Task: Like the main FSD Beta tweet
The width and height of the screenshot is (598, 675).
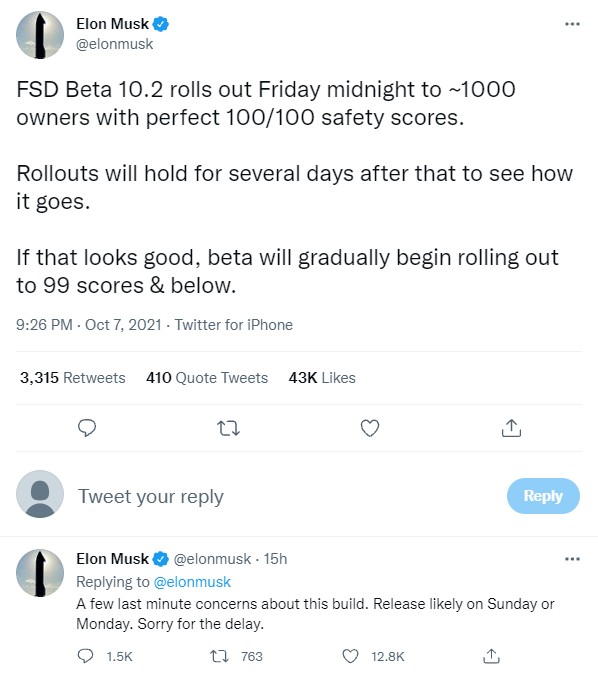Action: [x=370, y=428]
